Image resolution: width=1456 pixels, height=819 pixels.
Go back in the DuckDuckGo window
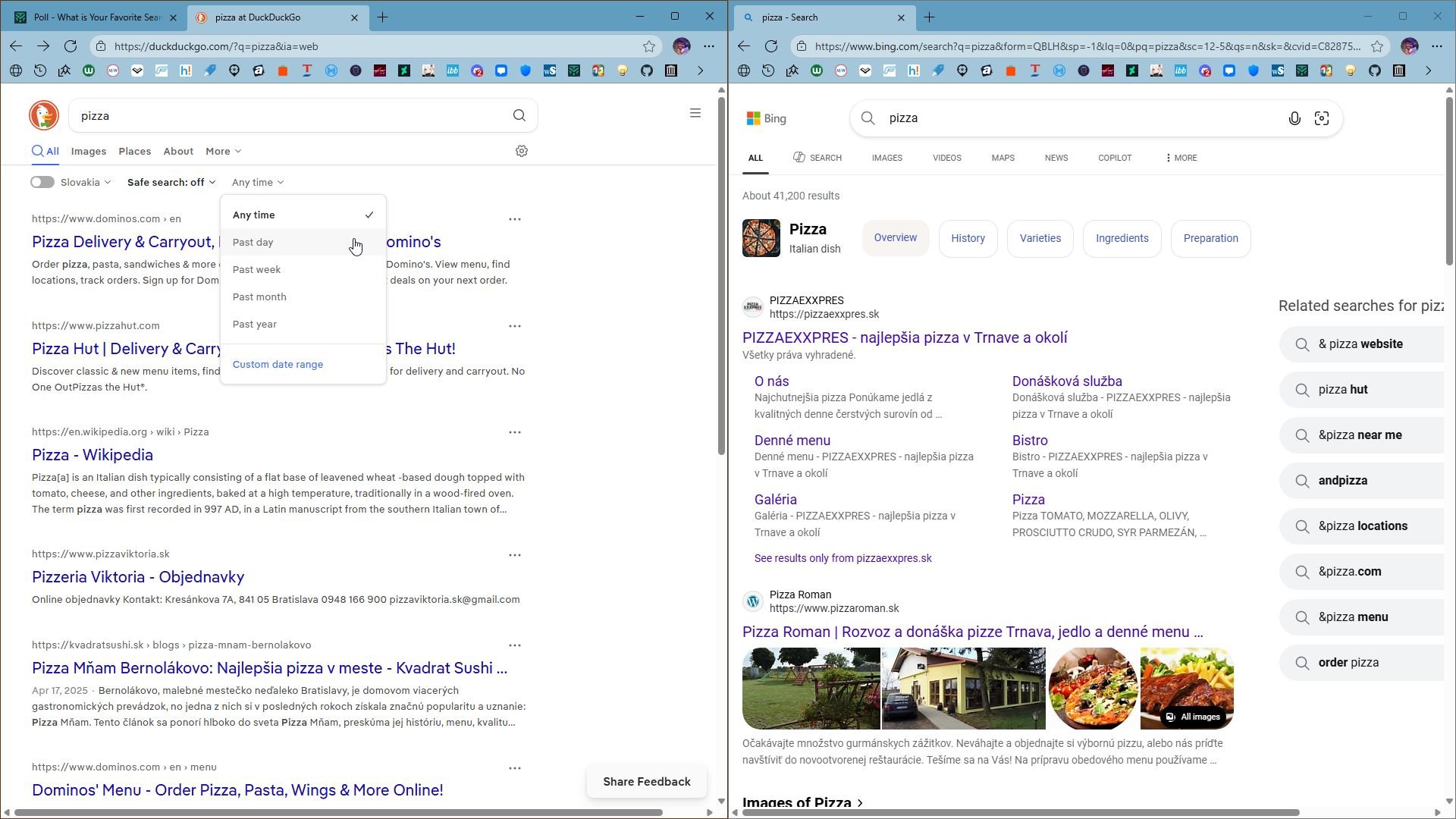[16, 46]
